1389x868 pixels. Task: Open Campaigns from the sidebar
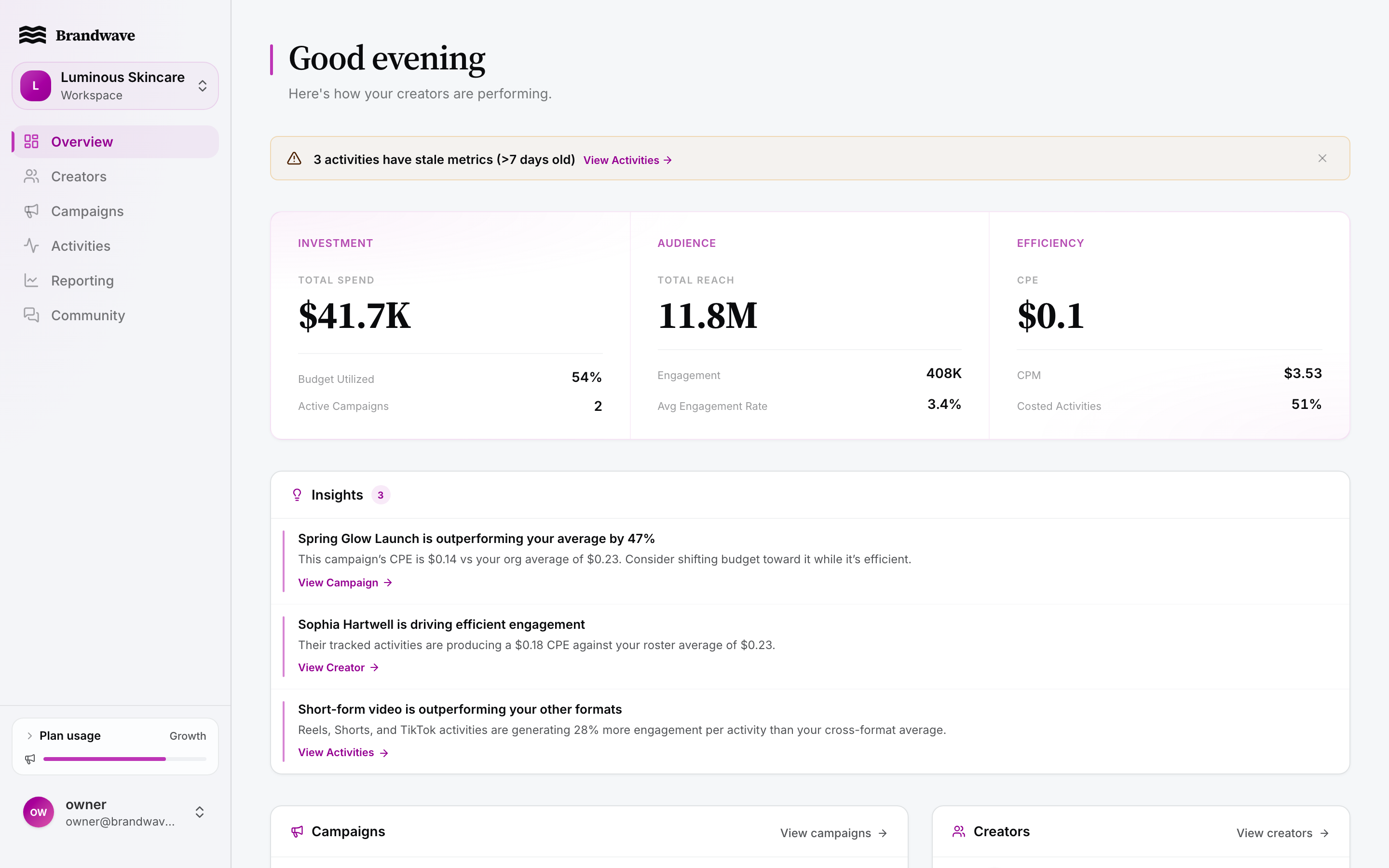[115, 211]
